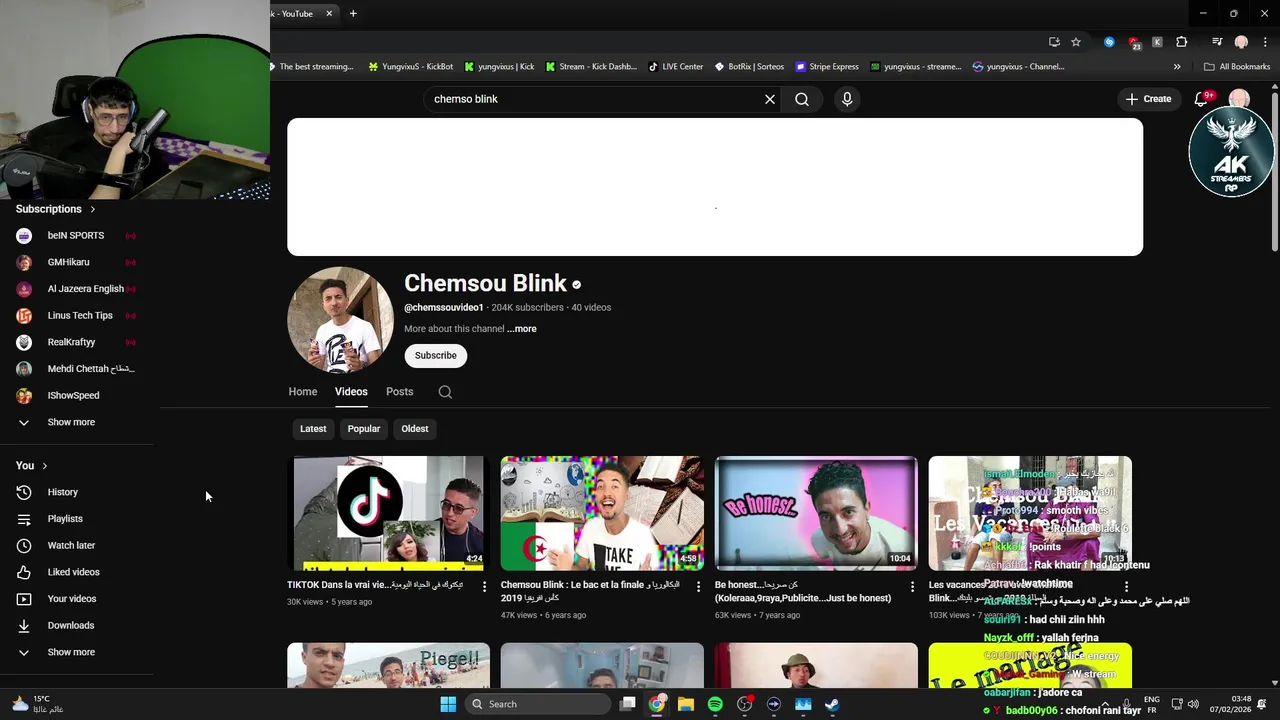Open BotRix Sorteos bookmark

(x=749, y=67)
